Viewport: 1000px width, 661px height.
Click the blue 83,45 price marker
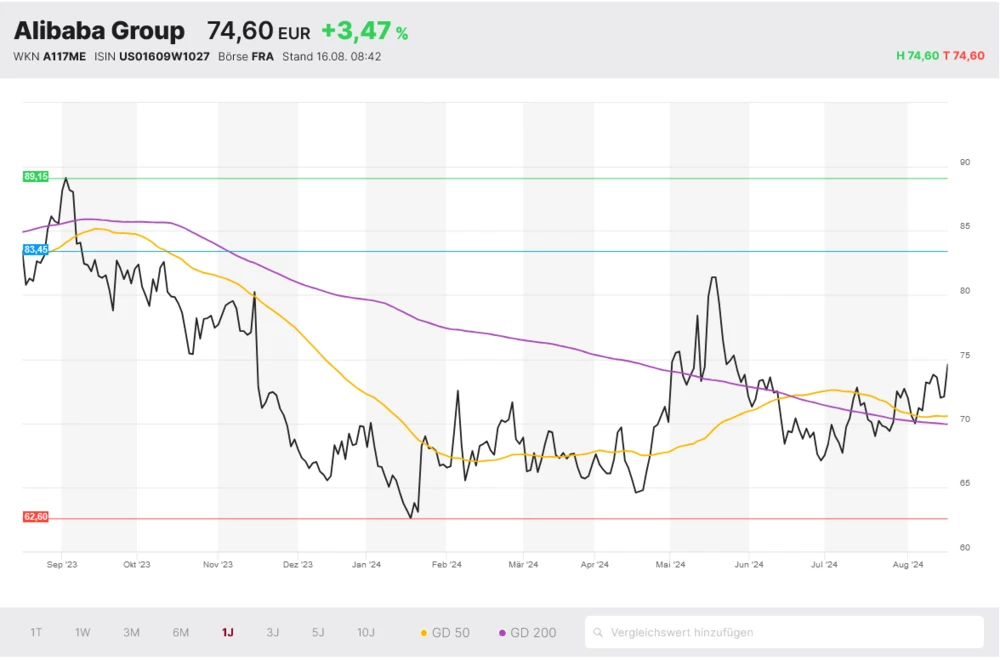pos(35,249)
